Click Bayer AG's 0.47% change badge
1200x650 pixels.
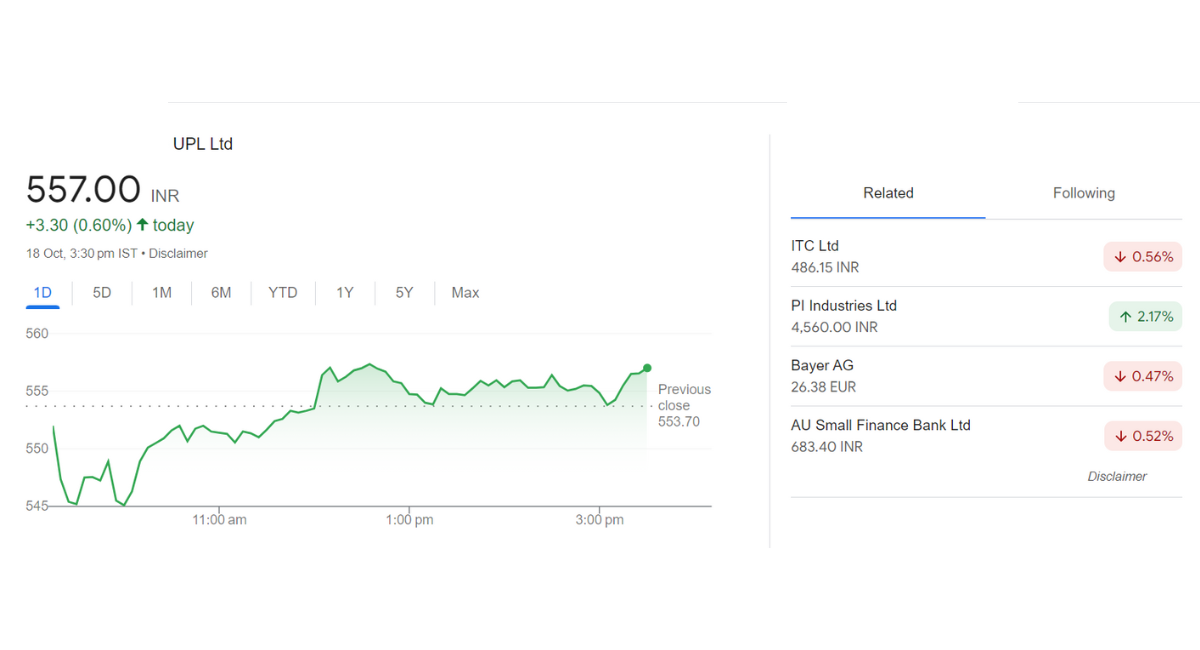coord(1143,376)
